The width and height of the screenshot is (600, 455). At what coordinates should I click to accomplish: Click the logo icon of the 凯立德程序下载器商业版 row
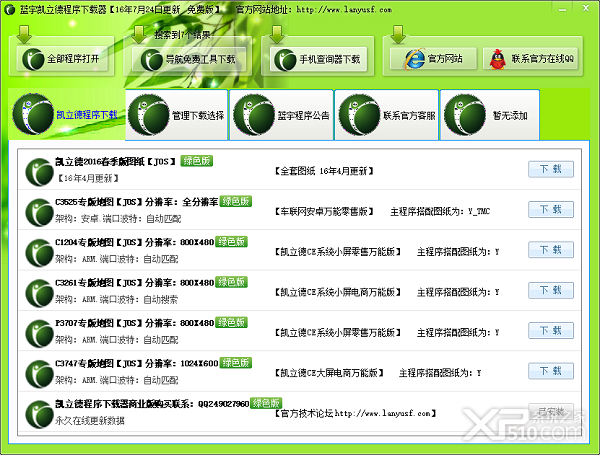(x=39, y=414)
